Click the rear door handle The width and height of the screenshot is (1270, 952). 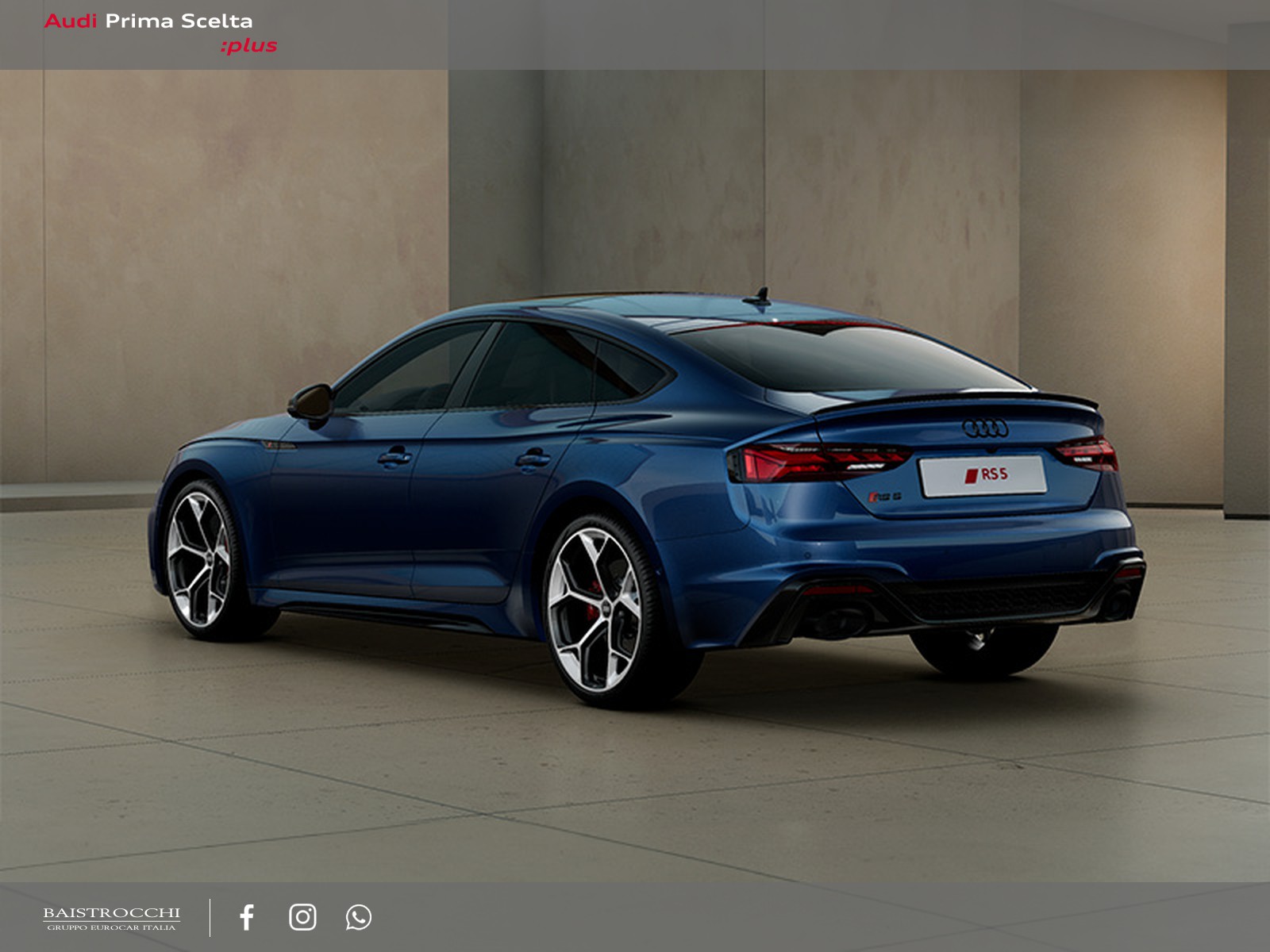tap(533, 459)
